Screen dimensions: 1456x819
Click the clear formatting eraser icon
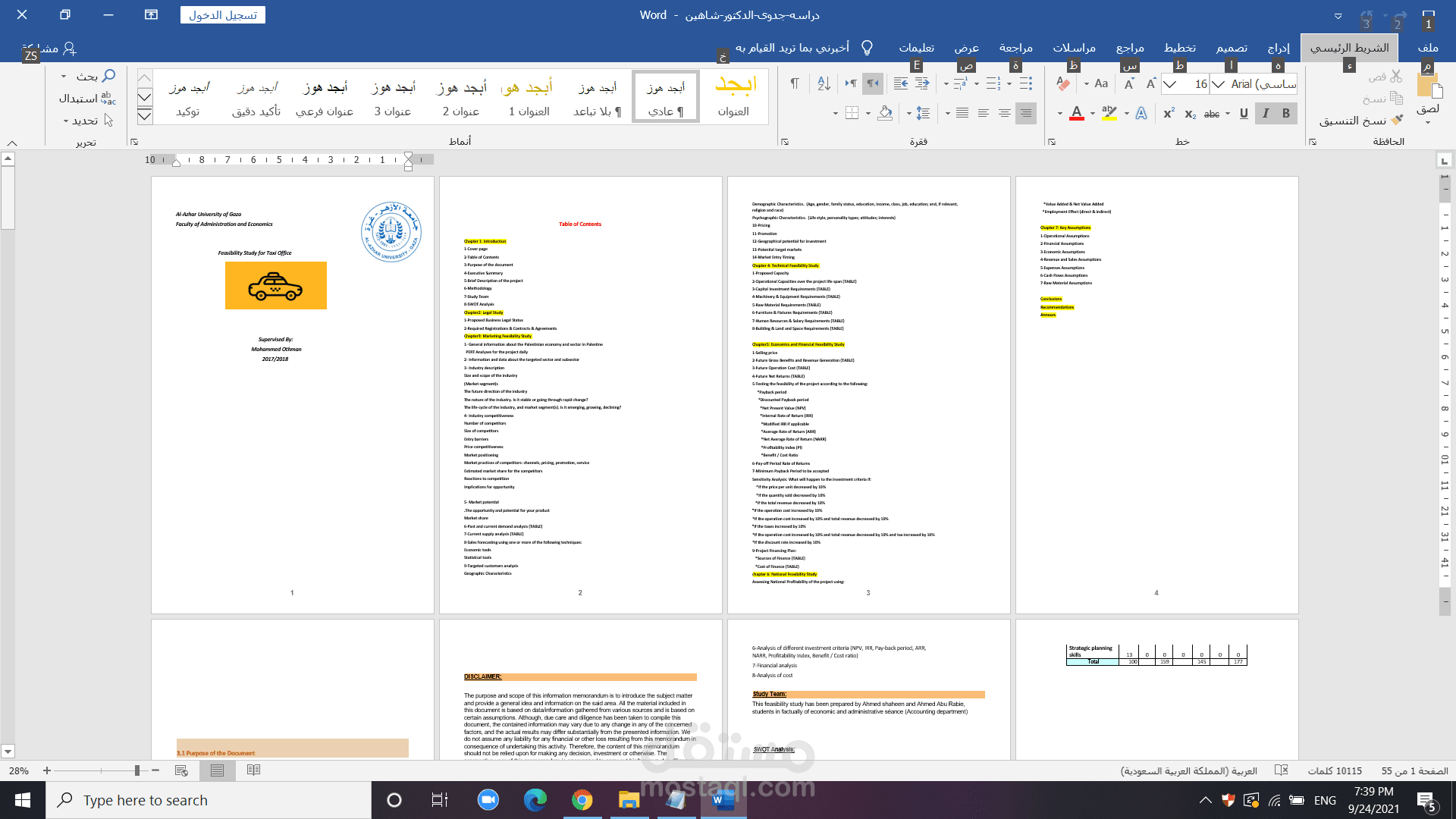(x=1063, y=84)
